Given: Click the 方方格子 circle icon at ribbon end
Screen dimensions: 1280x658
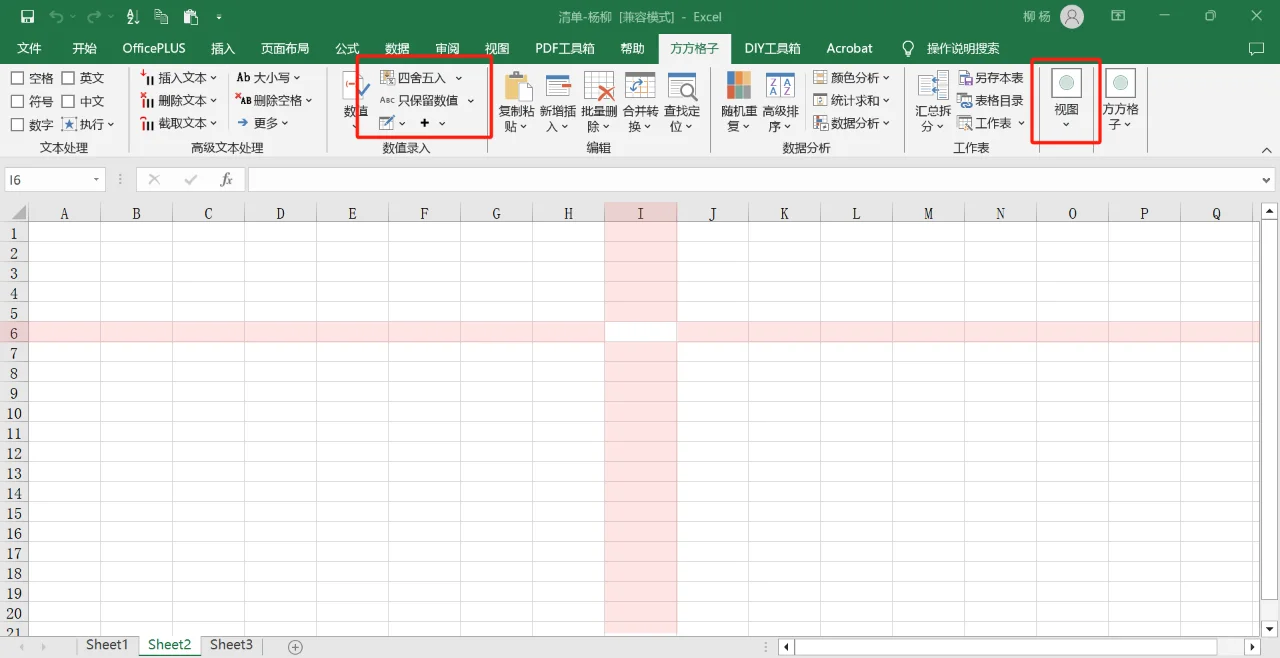Looking at the screenshot, I should coord(1120,84).
